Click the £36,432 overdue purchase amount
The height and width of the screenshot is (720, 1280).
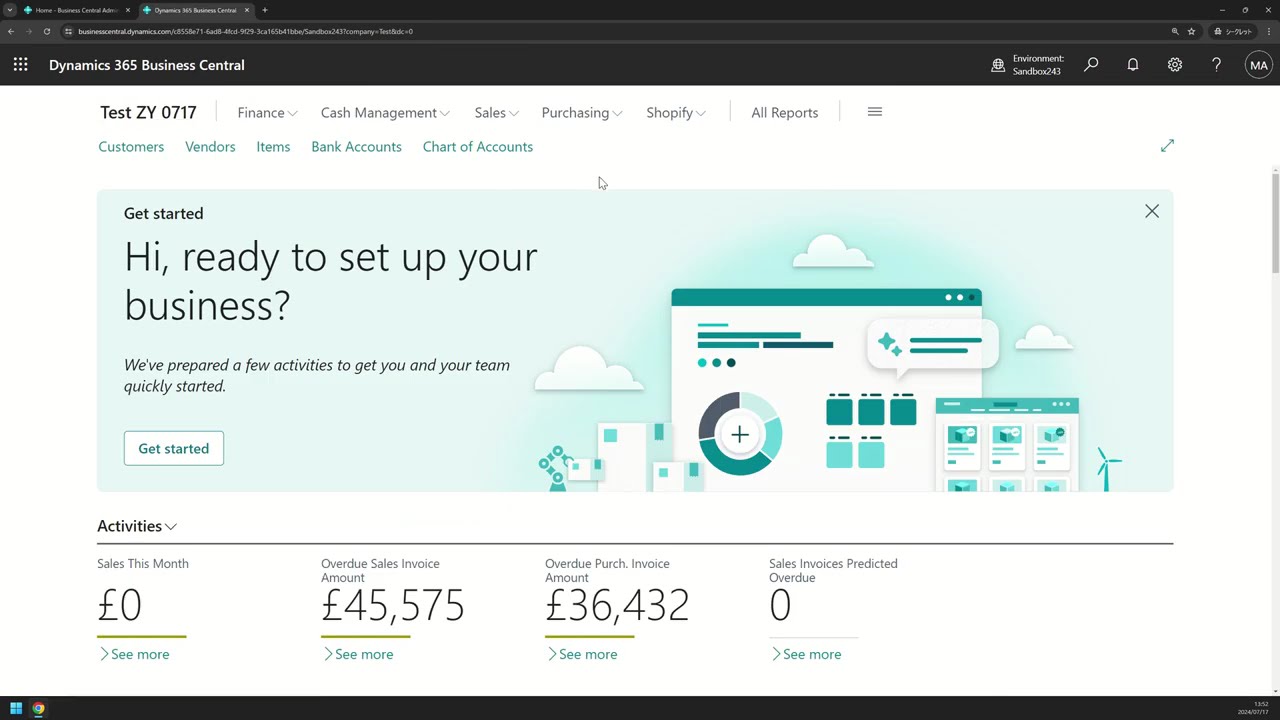point(617,605)
